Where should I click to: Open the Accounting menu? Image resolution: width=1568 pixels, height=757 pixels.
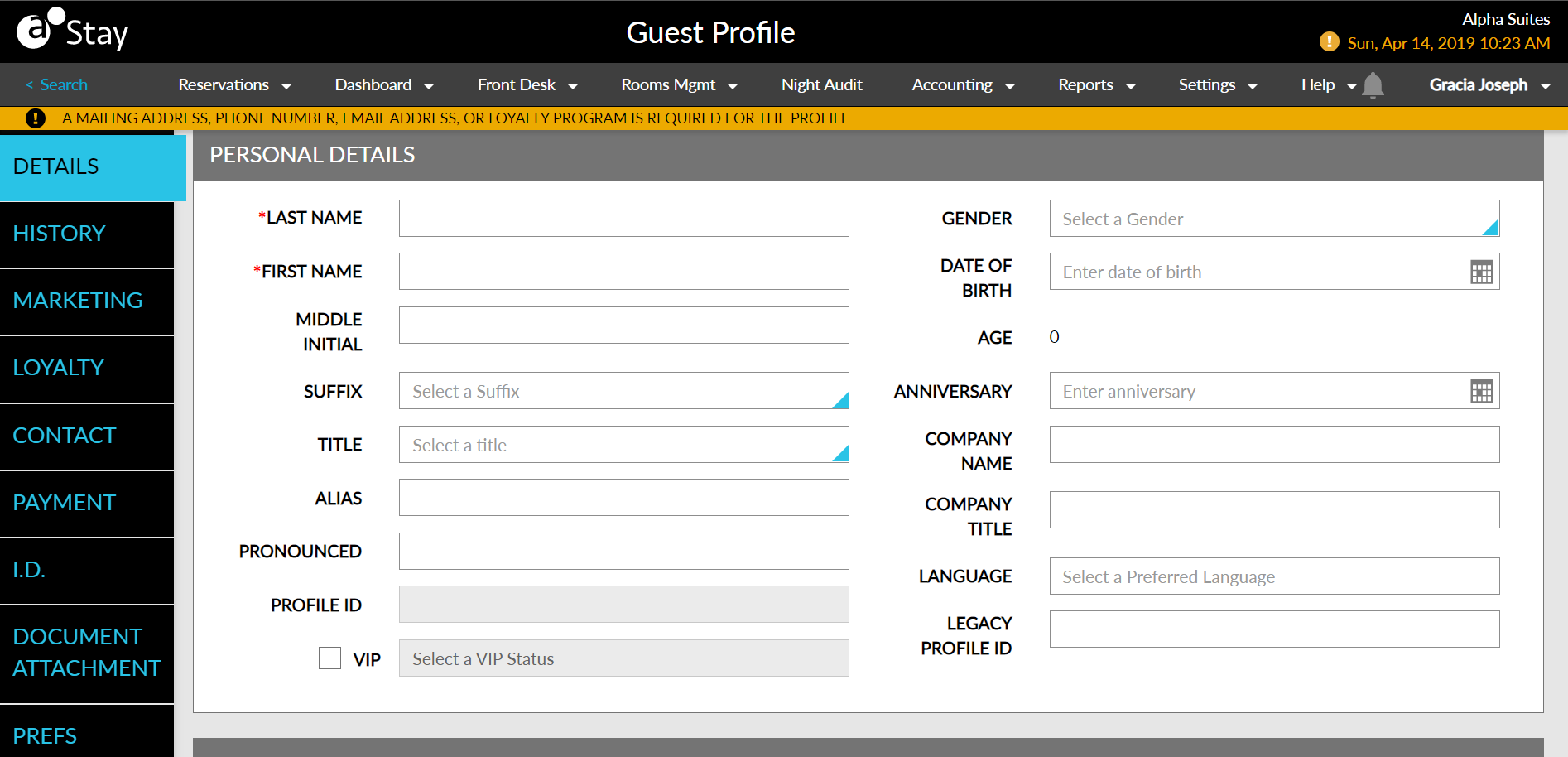pos(950,84)
